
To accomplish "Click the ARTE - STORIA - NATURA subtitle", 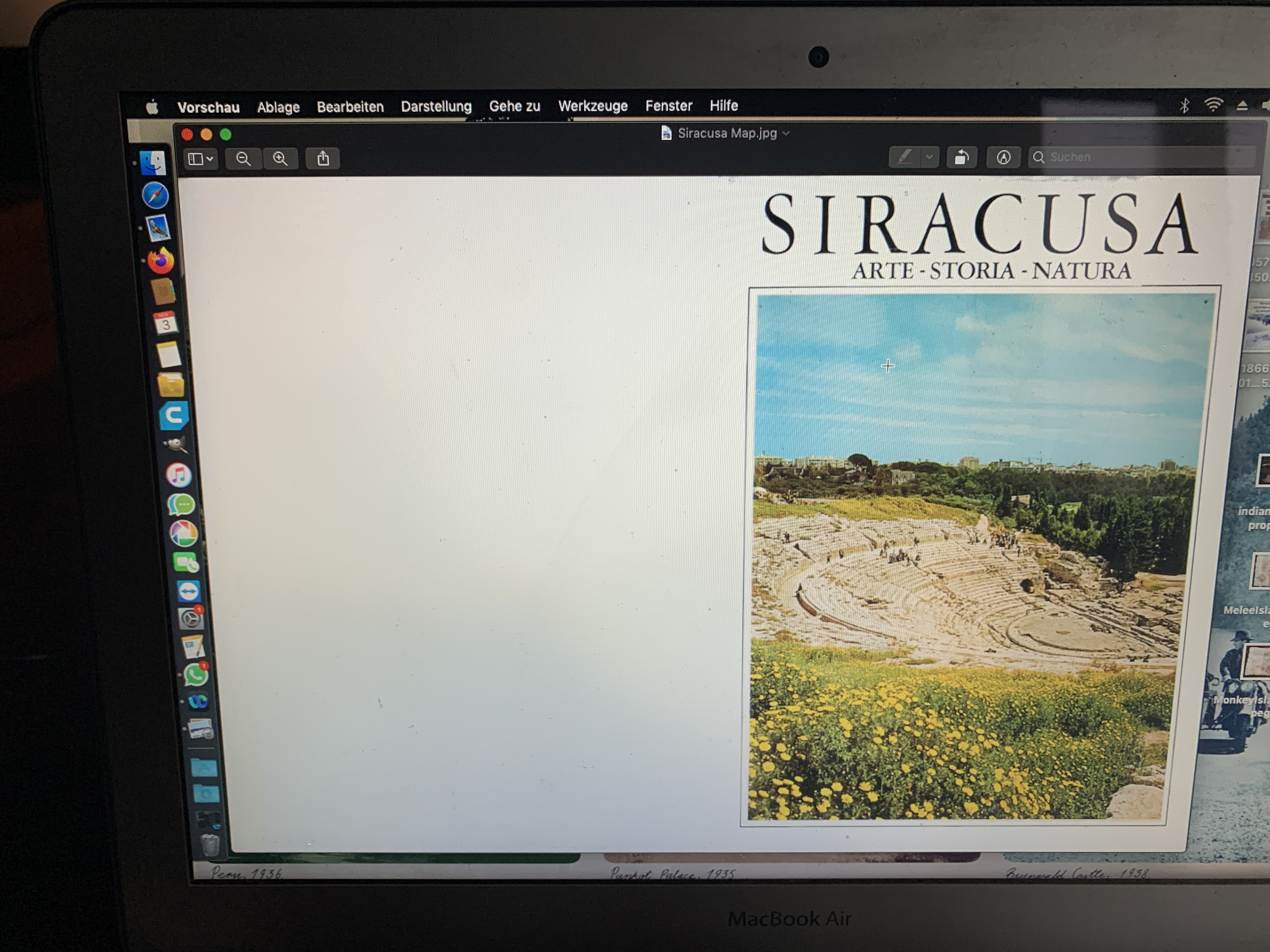I will click(992, 270).
